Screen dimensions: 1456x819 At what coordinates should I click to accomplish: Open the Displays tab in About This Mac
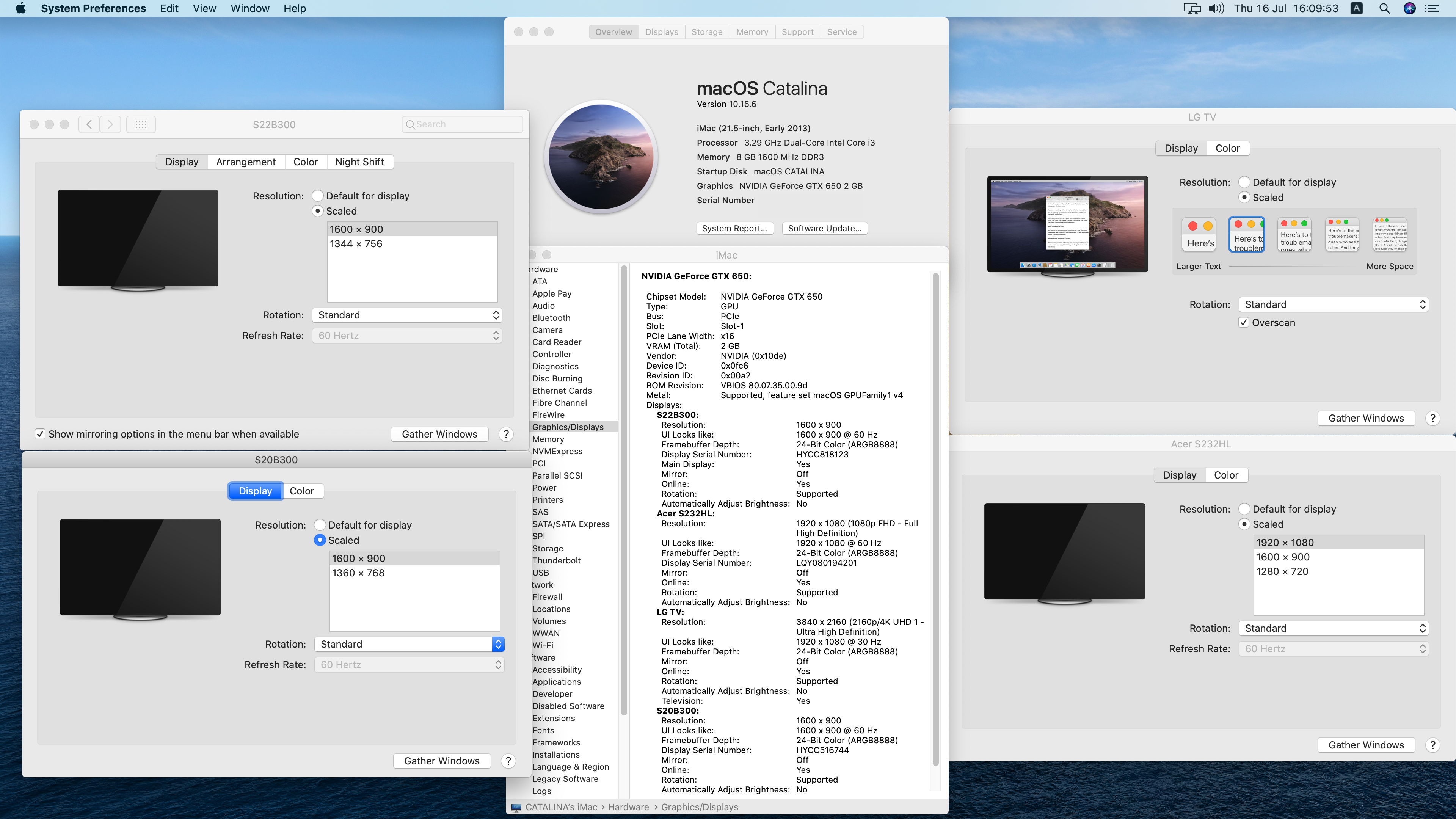661,31
